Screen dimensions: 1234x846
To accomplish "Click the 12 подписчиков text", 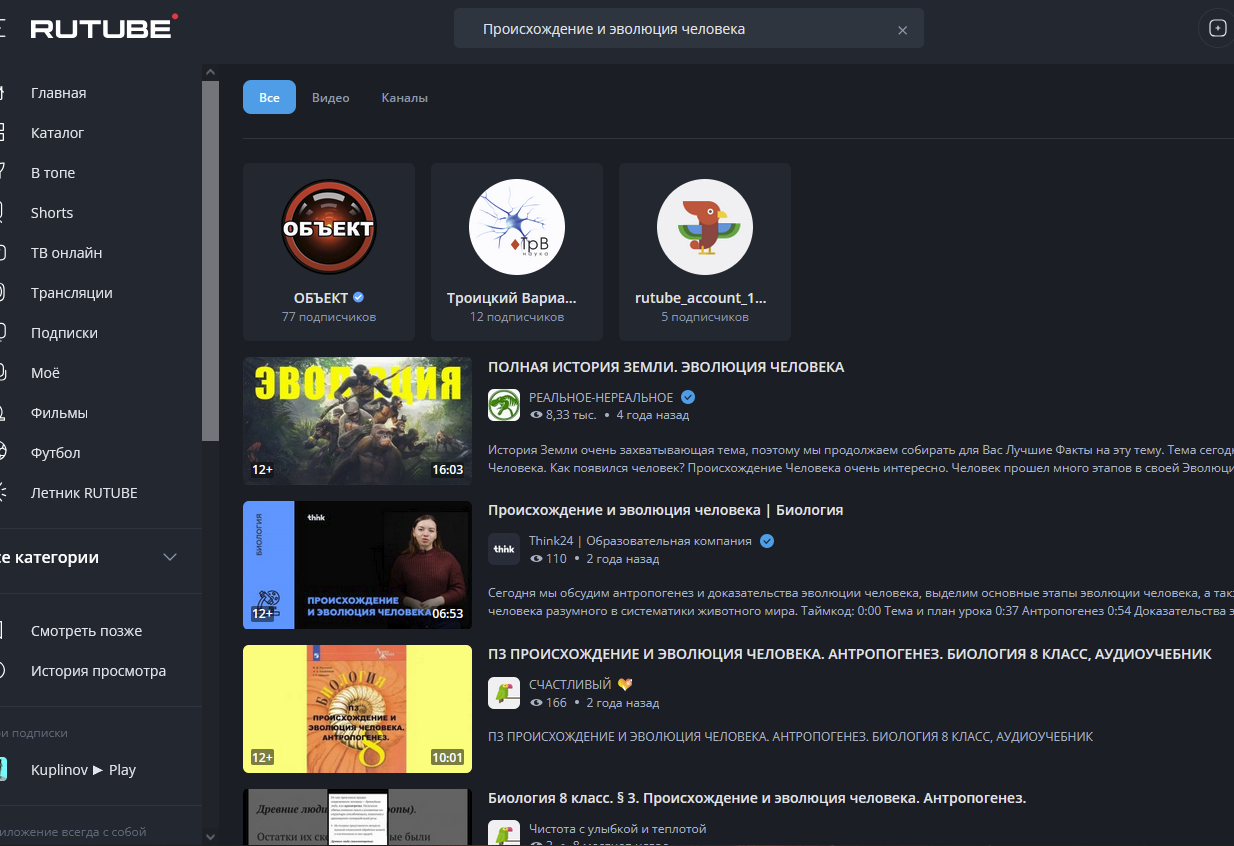I will tap(517, 317).
